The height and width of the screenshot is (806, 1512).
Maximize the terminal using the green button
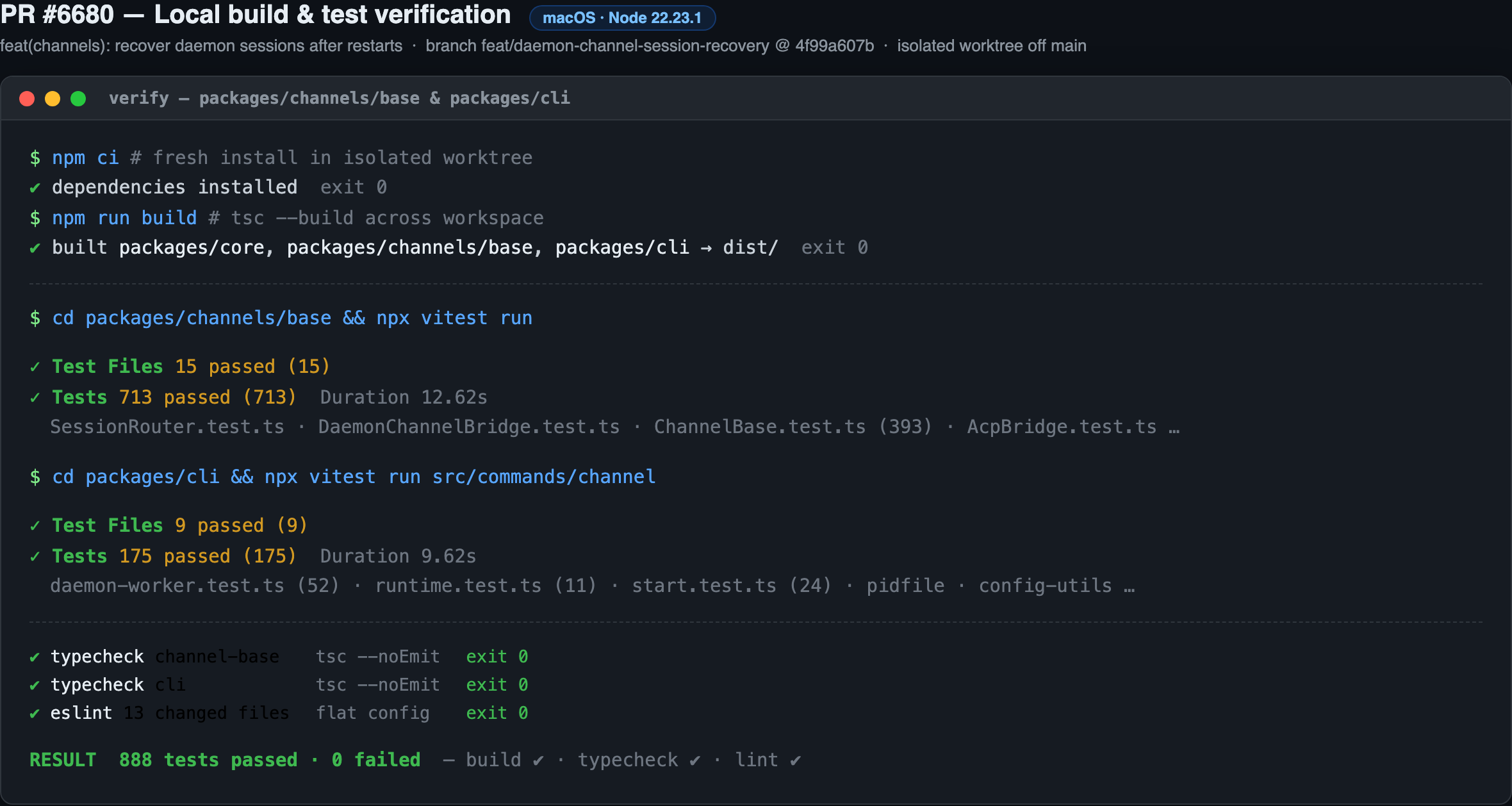pyautogui.click(x=78, y=98)
